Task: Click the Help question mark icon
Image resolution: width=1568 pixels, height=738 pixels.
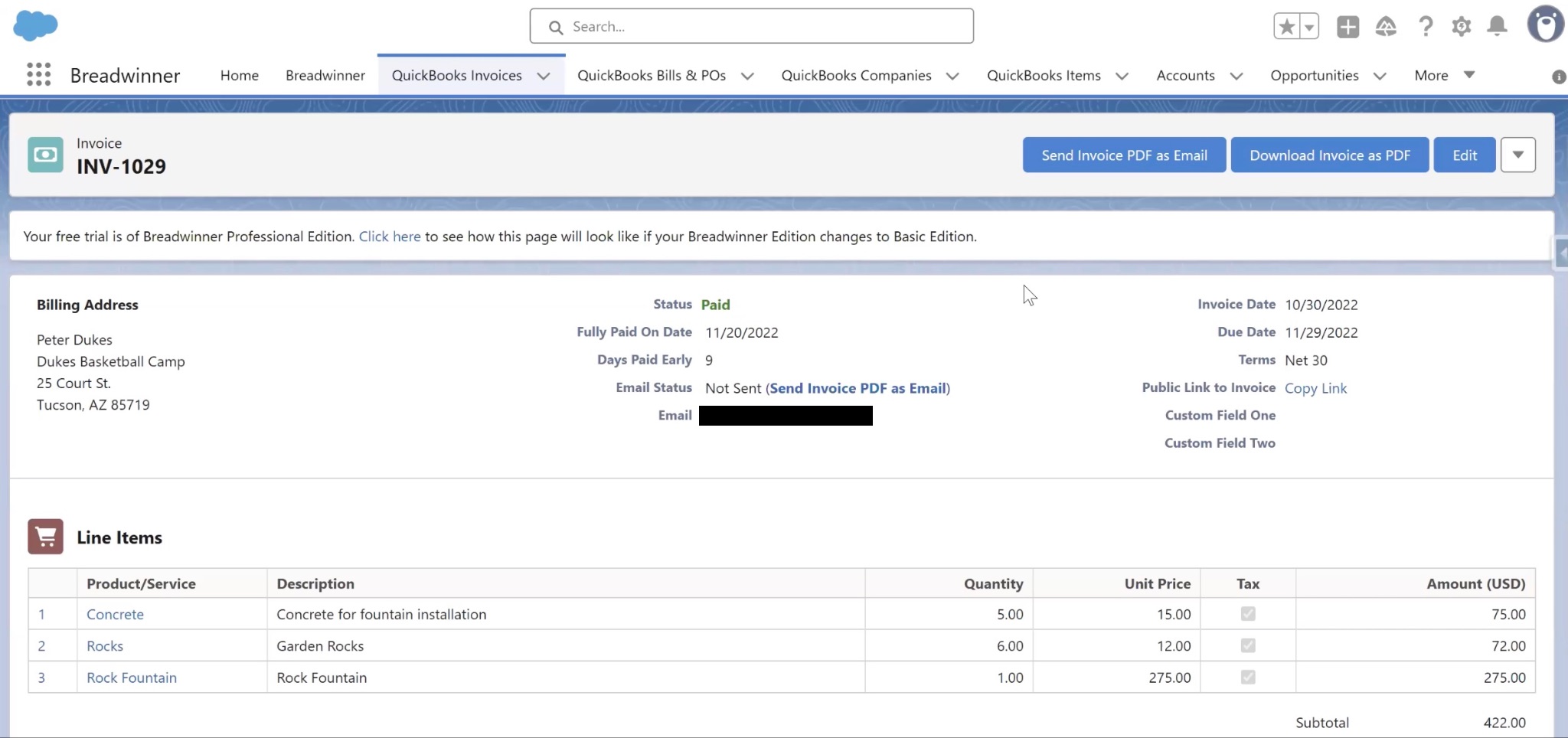Action: [1425, 25]
